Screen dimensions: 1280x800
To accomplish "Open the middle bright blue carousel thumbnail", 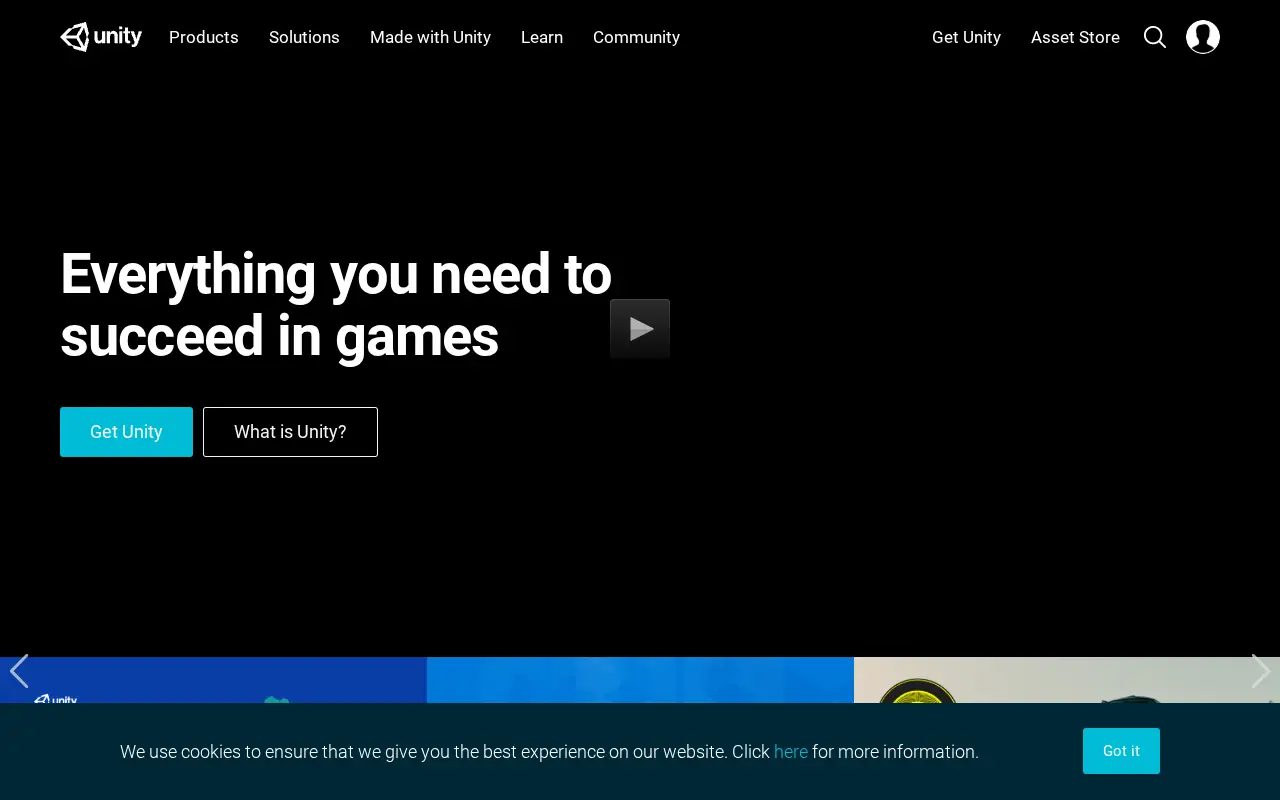I will coord(640,680).
